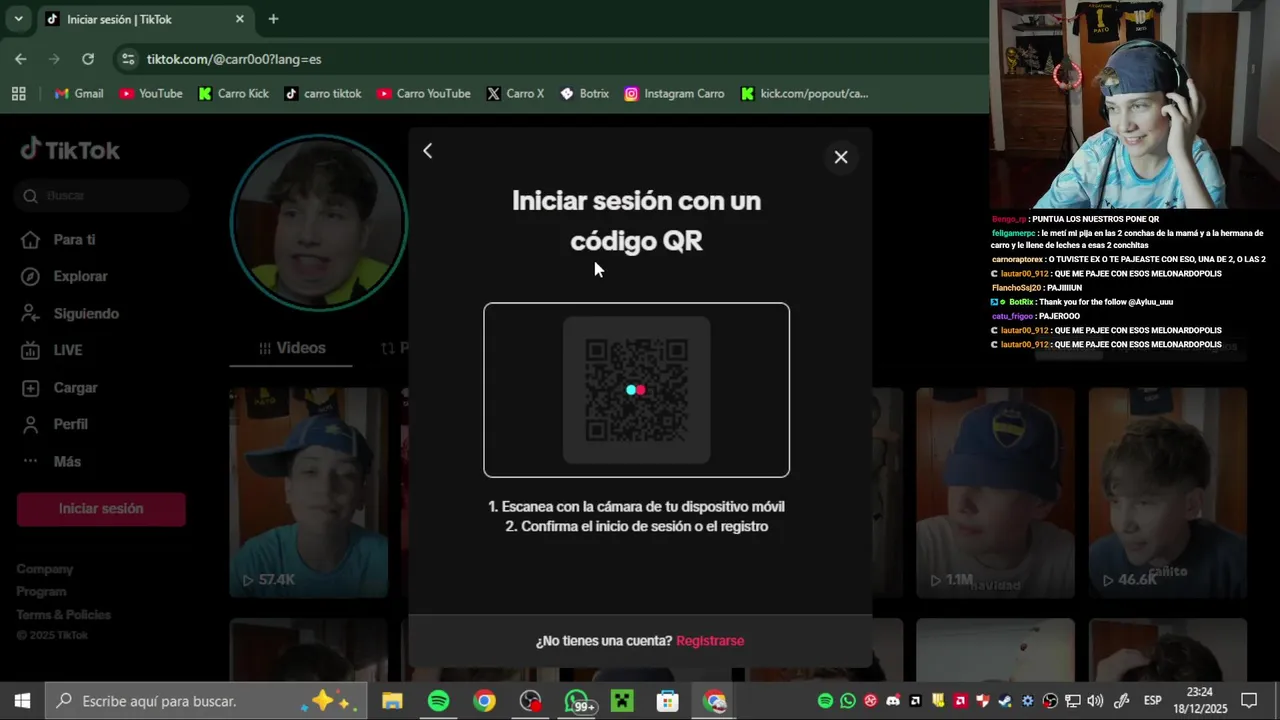
Task: Open the carro tiktok bookmark
Action: click(x=322, y=93)
